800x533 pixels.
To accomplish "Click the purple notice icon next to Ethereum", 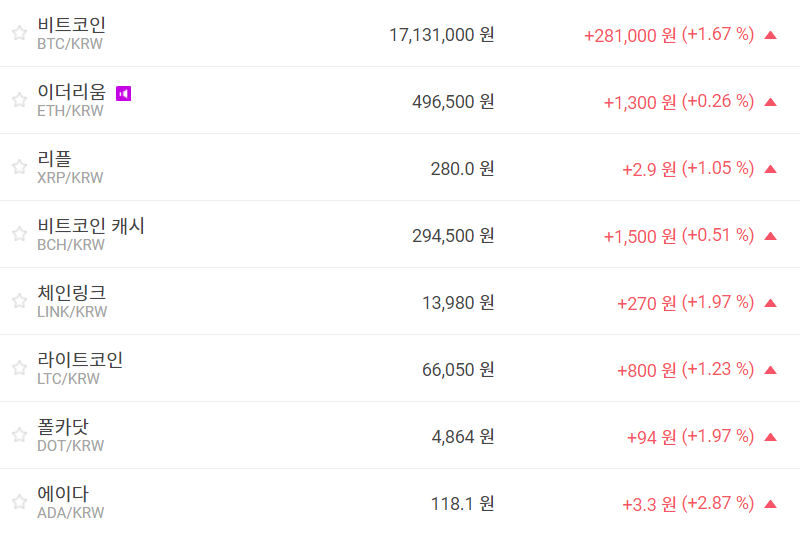I will [124, 93].
